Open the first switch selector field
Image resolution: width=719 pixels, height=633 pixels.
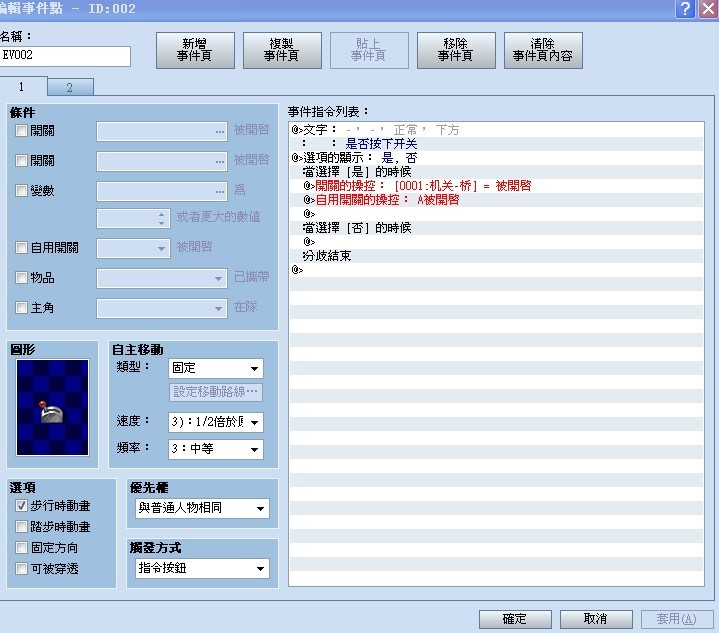pyautogui.click(x=162, y=132)
